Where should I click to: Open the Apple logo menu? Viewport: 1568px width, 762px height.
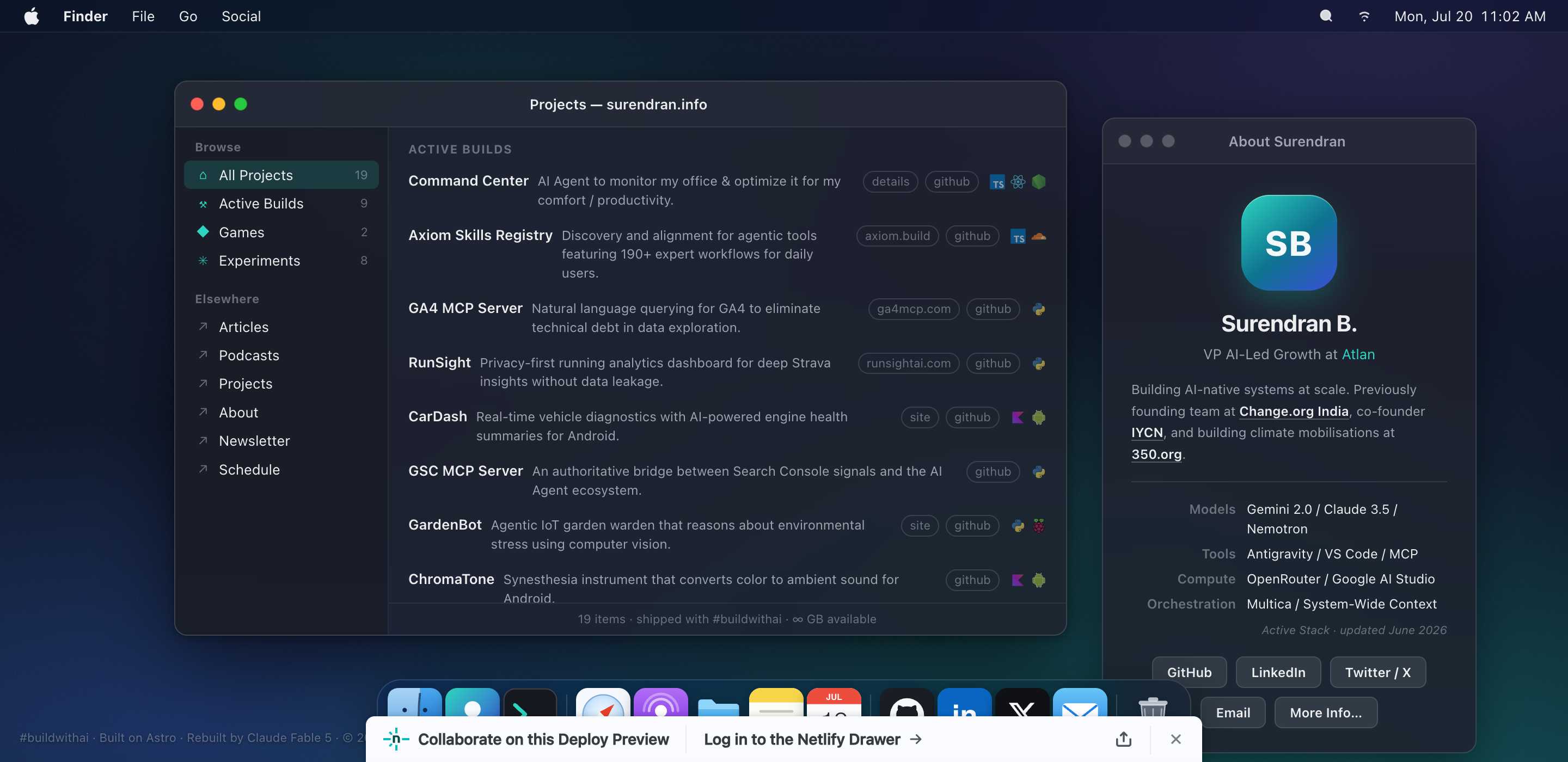coord(32,16)
